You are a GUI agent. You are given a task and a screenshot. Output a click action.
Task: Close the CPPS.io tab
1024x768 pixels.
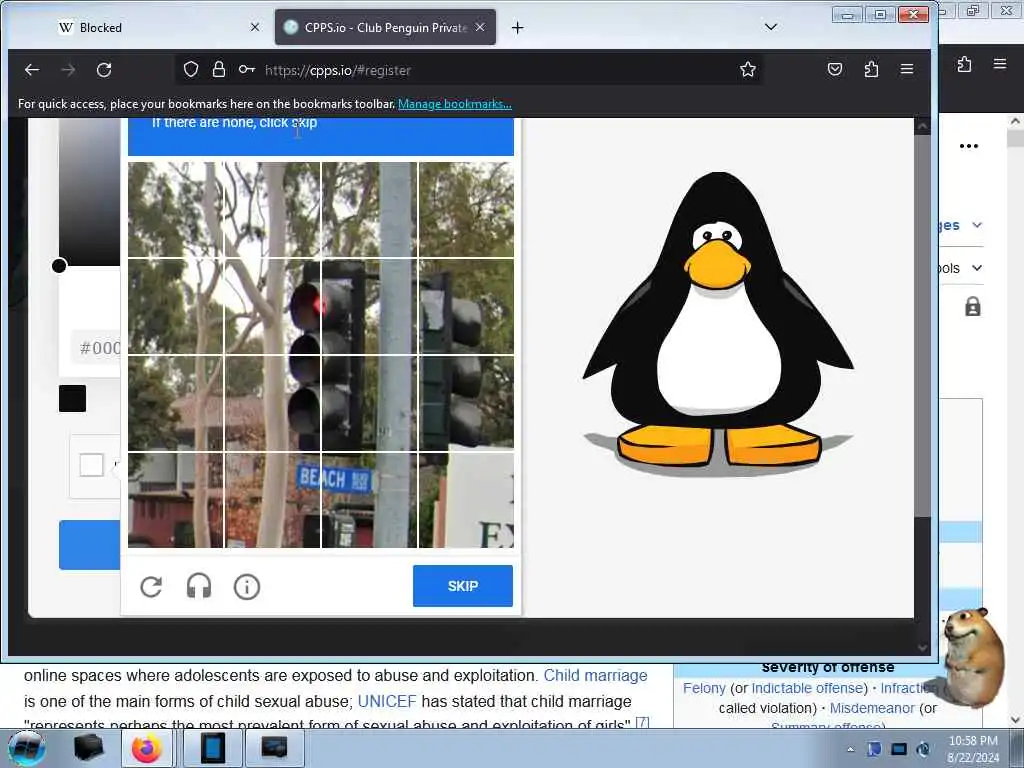pyautogui.click(x=480, y=27)
